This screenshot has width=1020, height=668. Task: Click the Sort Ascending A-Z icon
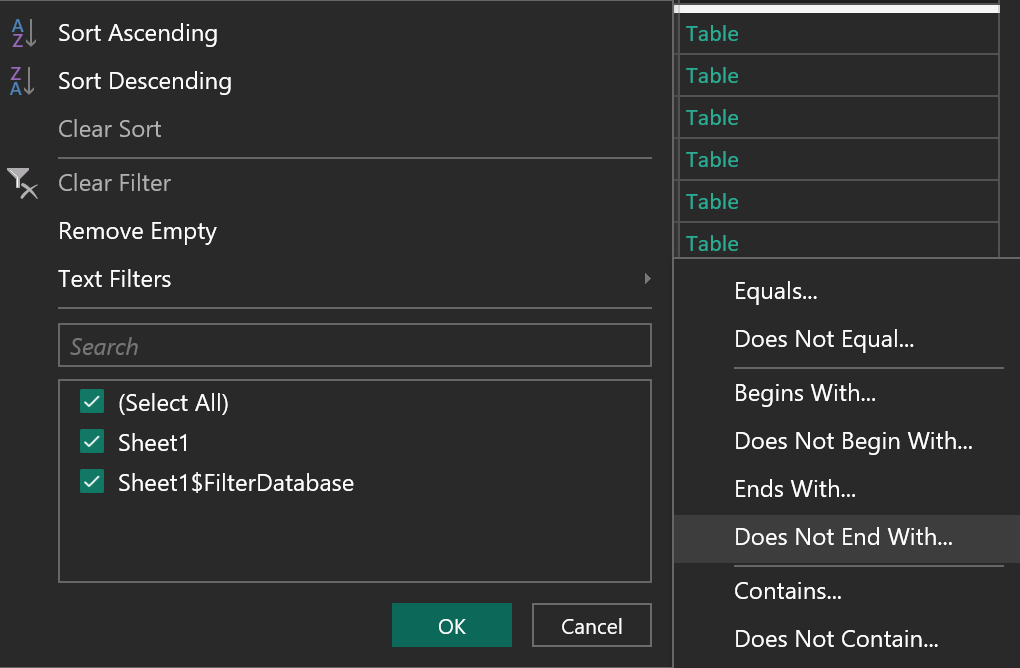pos(22,33)
